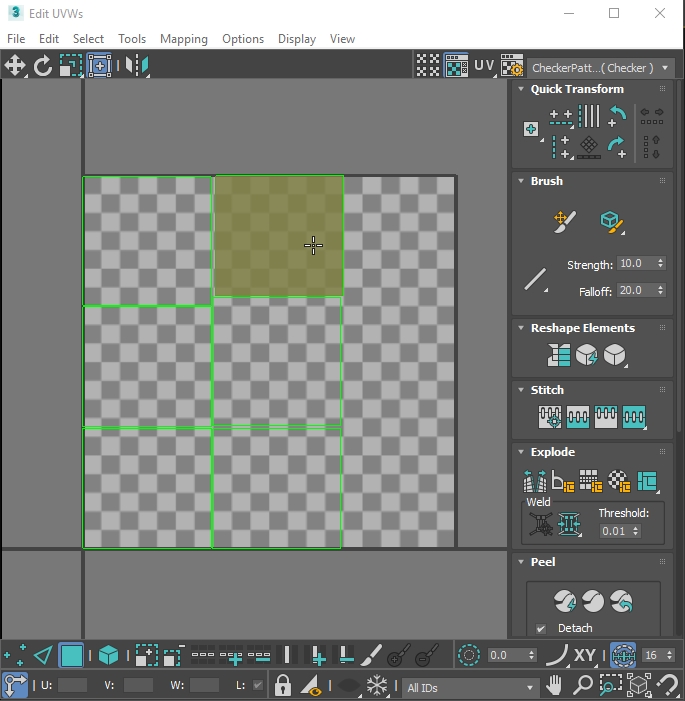Click the Falloff value field
The width and height of the screenshot is (685, 701).
coord(636,290)
